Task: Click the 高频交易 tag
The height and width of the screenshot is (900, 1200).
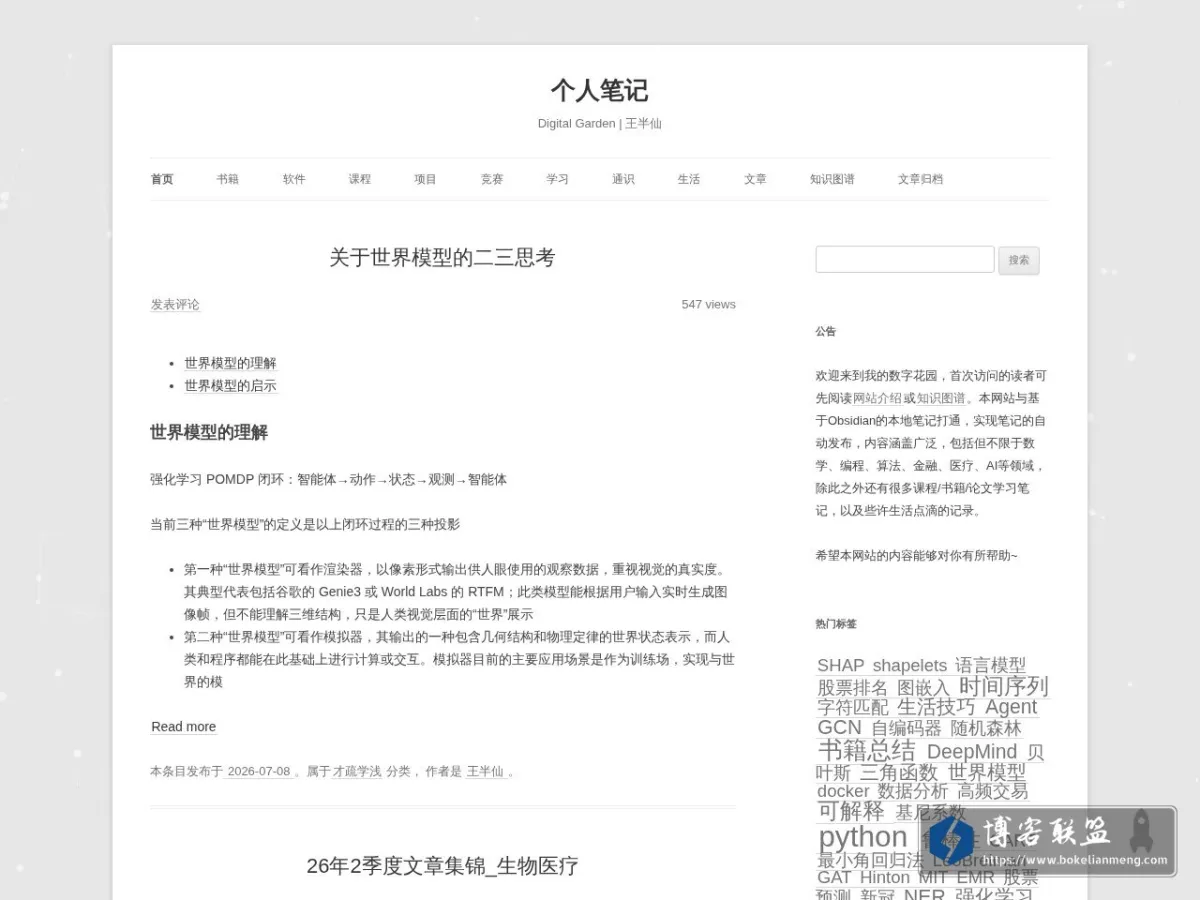Action: 992,791
